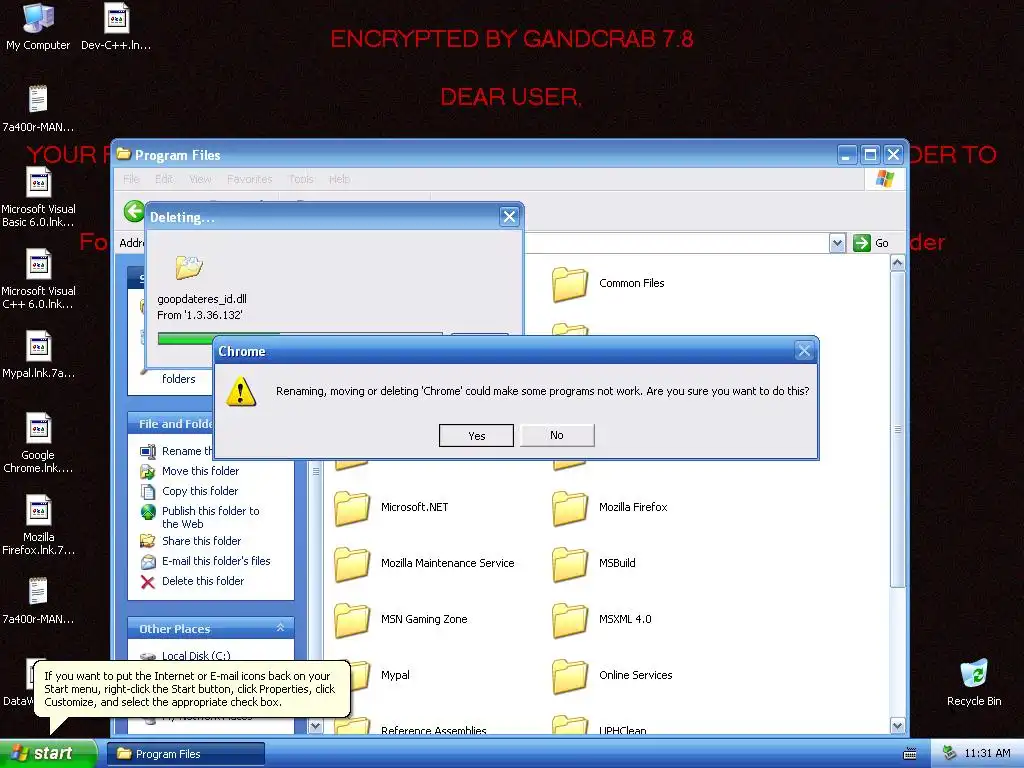Open the File menu

(x=131, y=179)
